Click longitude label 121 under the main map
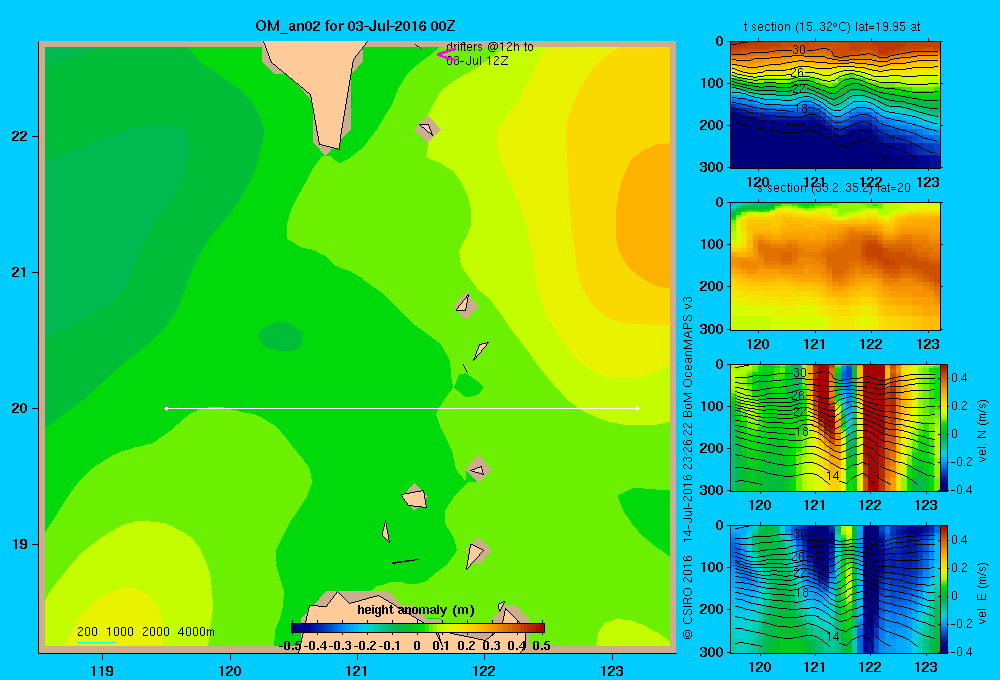The image size is (1000, 680). (357, 670)
